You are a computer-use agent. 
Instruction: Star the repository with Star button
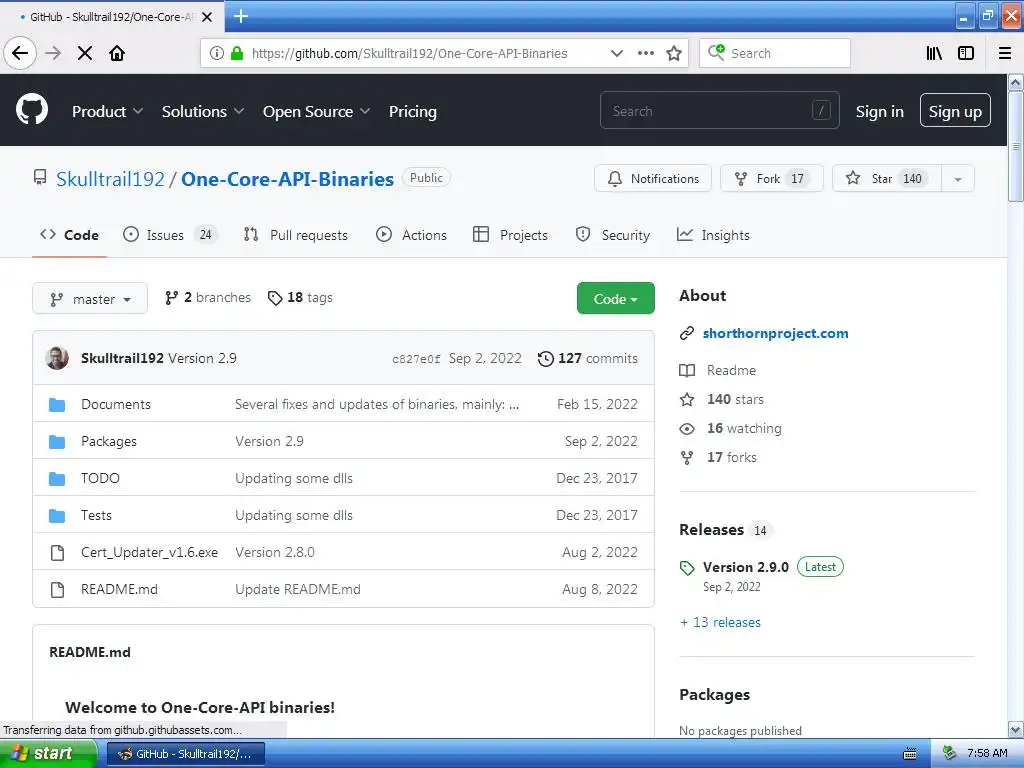pos(887,178)
